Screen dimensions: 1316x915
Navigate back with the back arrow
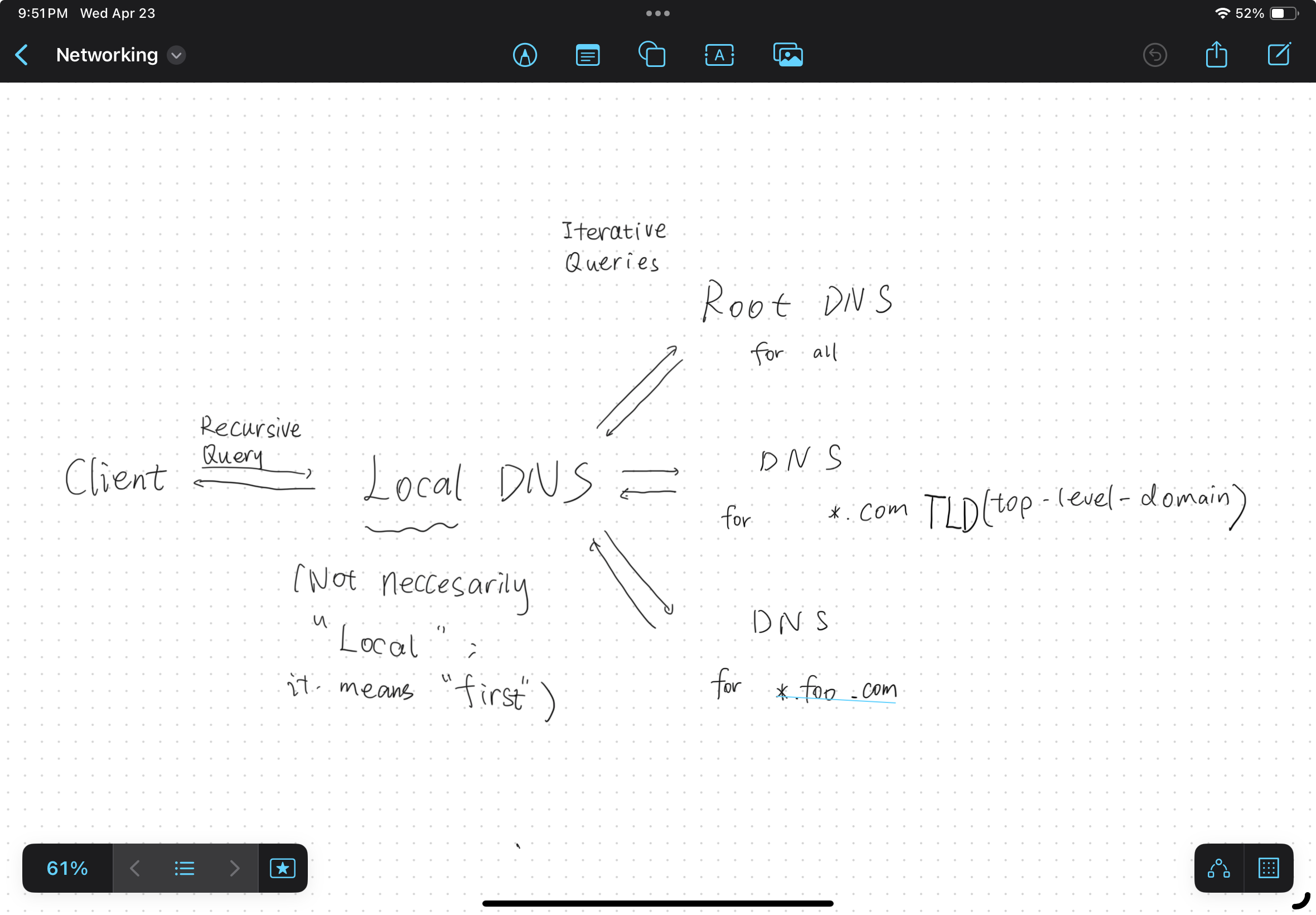coord(22,55)
